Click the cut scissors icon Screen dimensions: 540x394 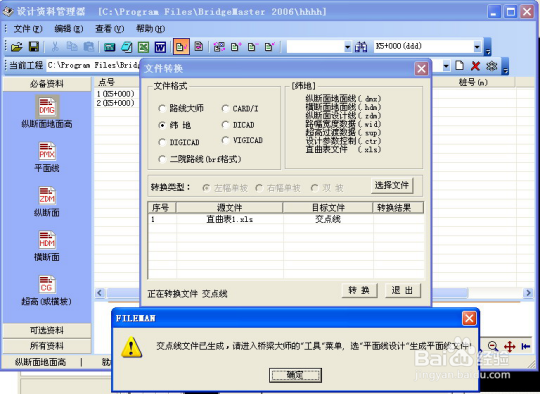pos(55,46)
